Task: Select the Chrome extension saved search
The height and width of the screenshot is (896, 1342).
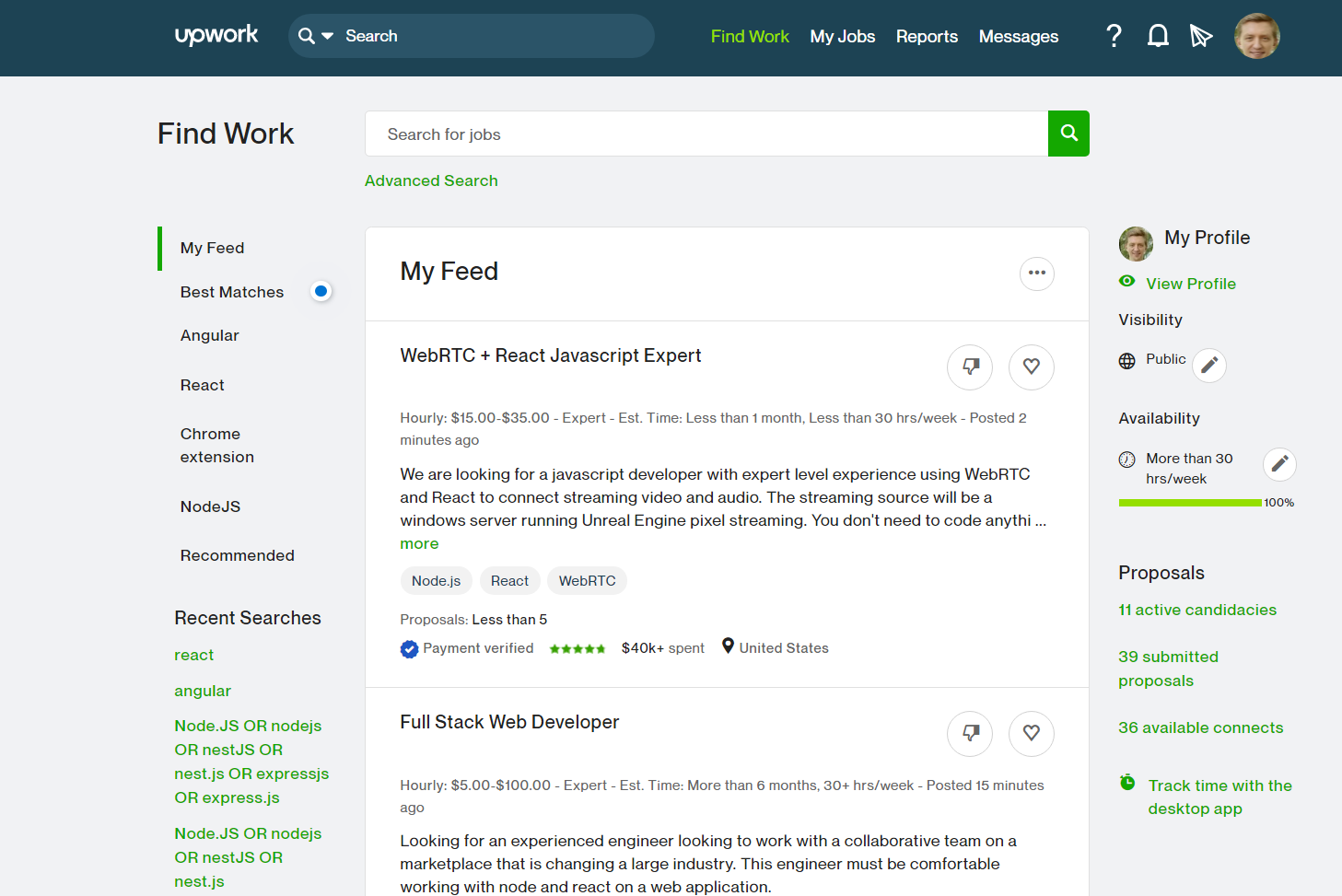Action: pyautogui.click(x=217, y=445)
